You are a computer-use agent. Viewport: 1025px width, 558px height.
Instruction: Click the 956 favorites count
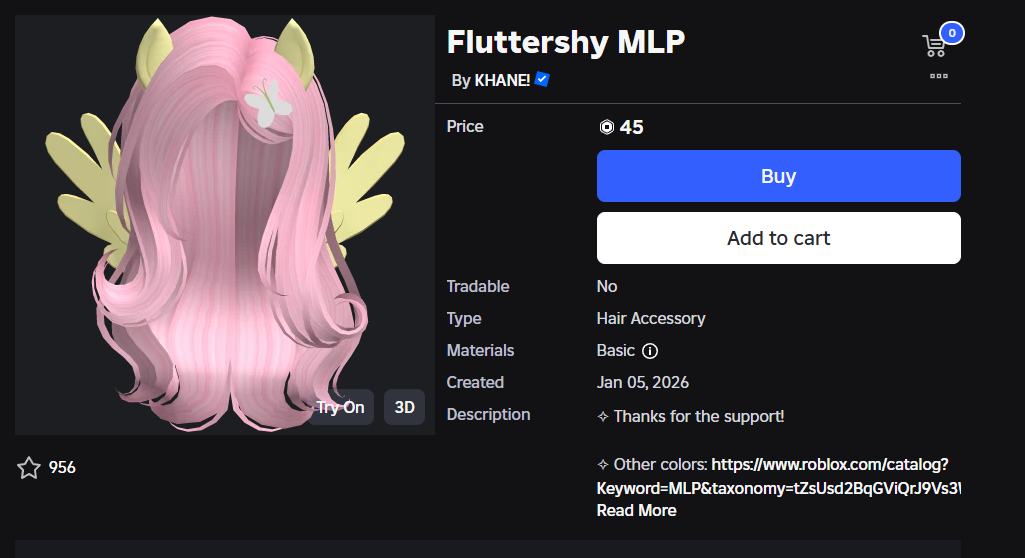pyautogui.click(x=62, y=467)
